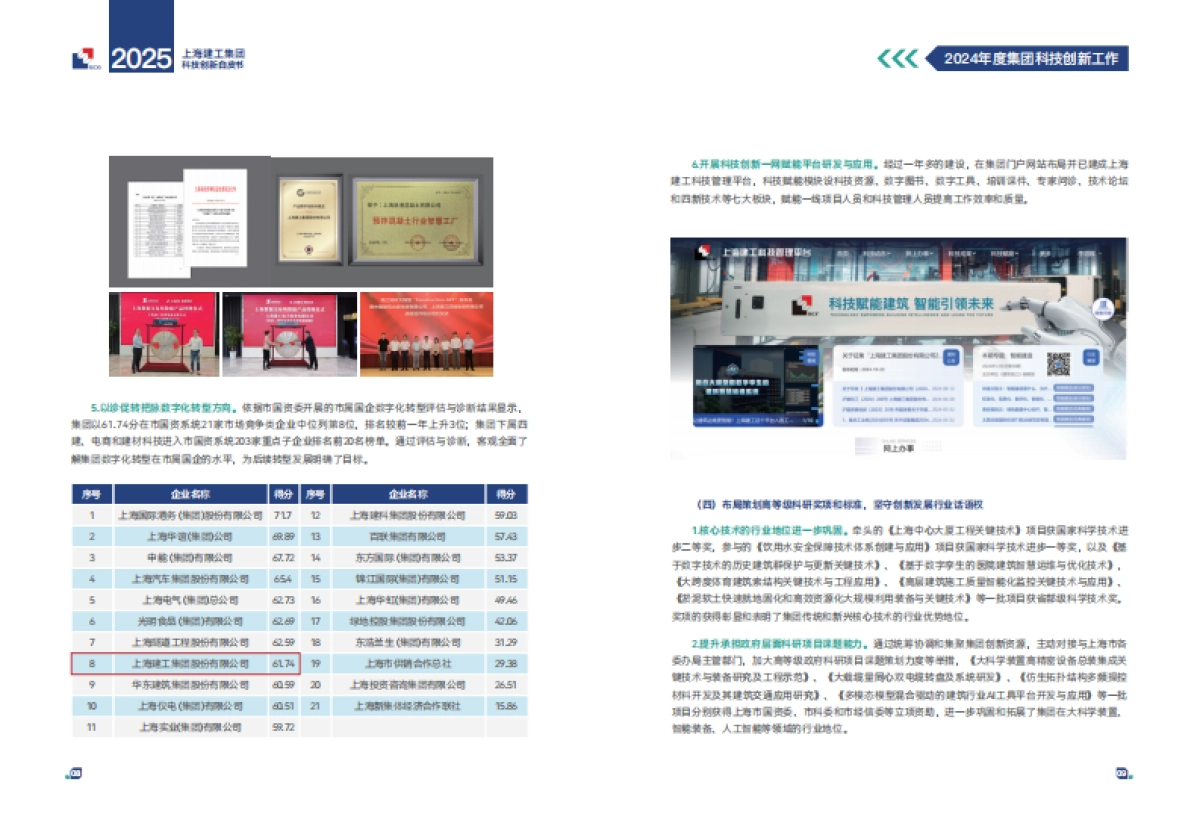1200x814 pixels.
Task: Click the 更多 button on the news list panel
Action: tap(949, 358)
